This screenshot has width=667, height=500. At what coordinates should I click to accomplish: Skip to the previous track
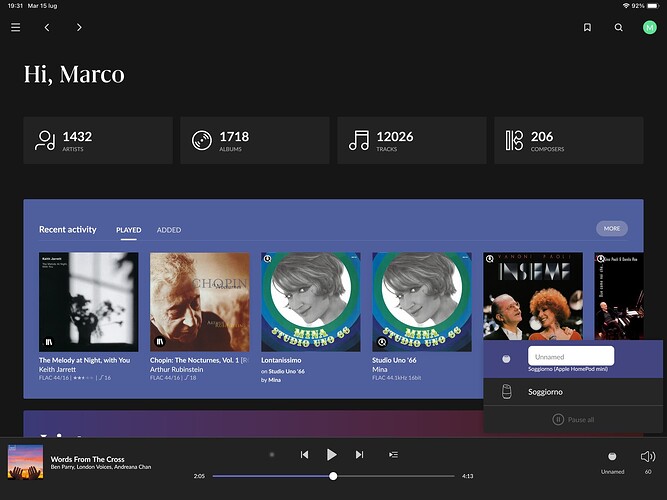click(x=304, y=455)
